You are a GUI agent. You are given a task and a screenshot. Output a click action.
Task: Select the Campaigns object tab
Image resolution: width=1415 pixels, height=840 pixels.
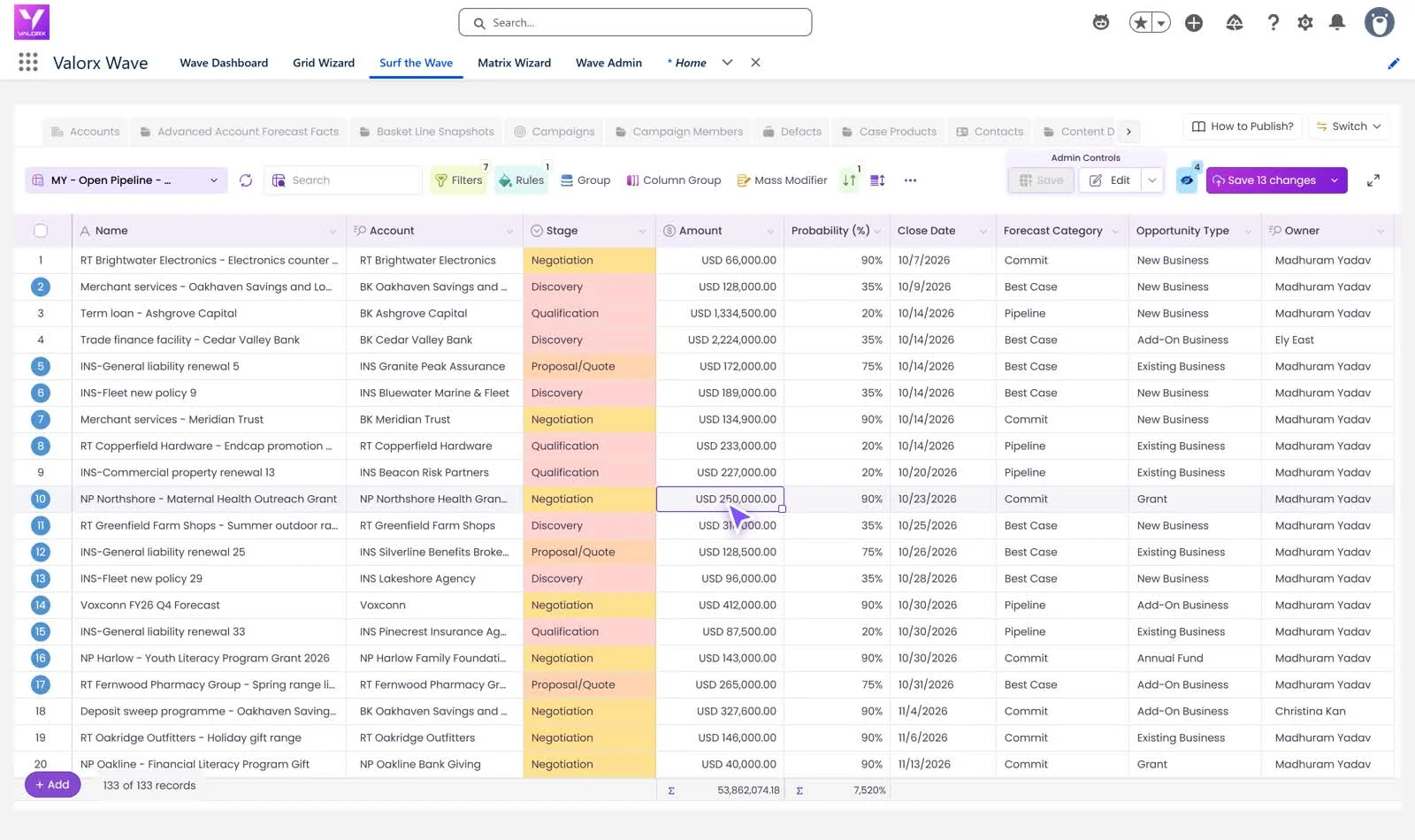(555, 132)
